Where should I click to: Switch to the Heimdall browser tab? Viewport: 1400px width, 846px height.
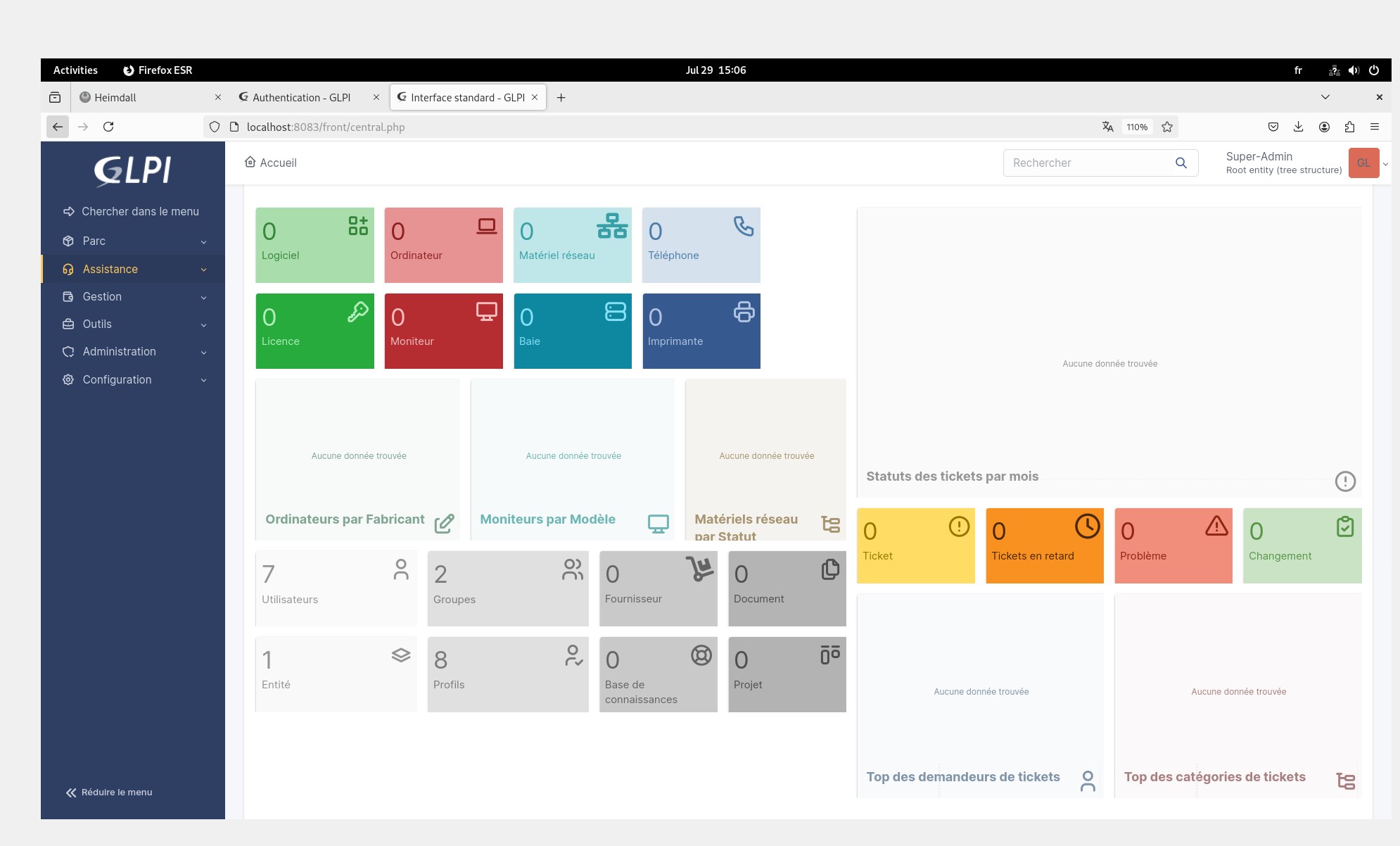point(115,98)
